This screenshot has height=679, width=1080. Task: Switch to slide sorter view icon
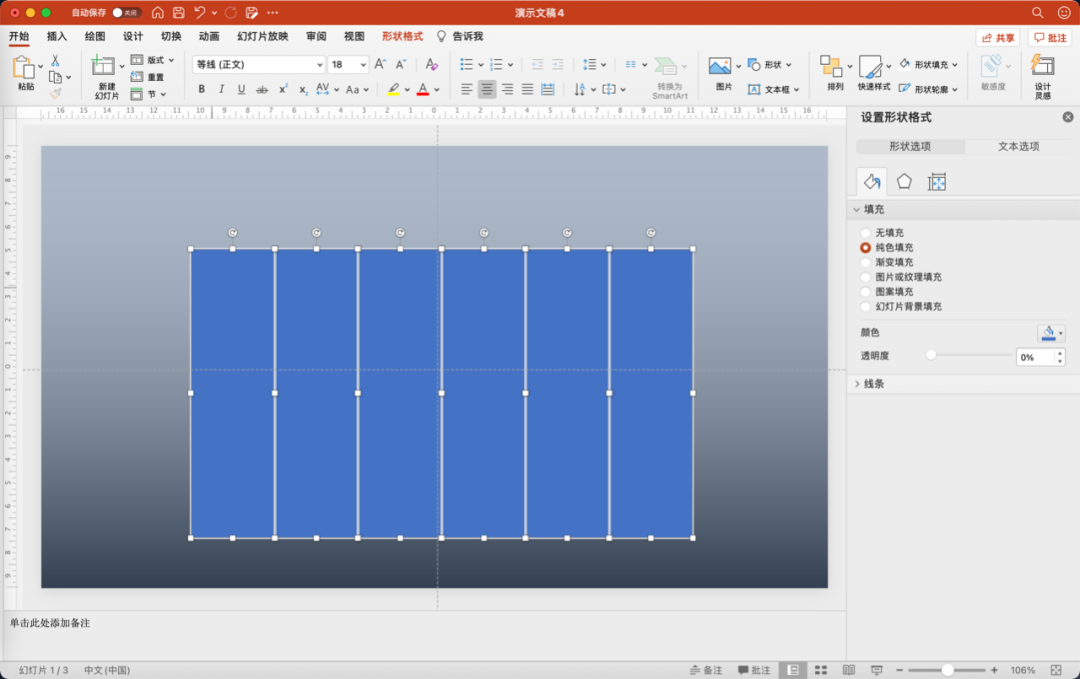[821, 669]
